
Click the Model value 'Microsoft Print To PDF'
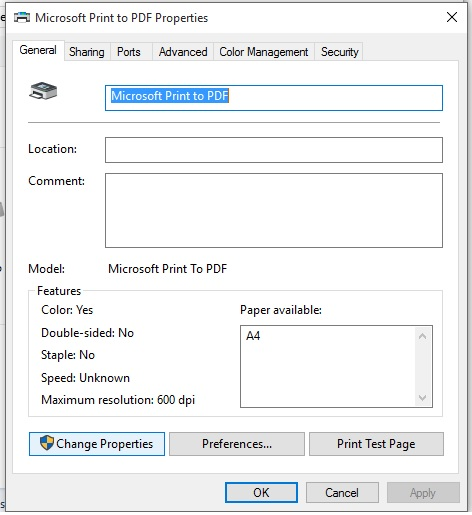click(168, 269)
